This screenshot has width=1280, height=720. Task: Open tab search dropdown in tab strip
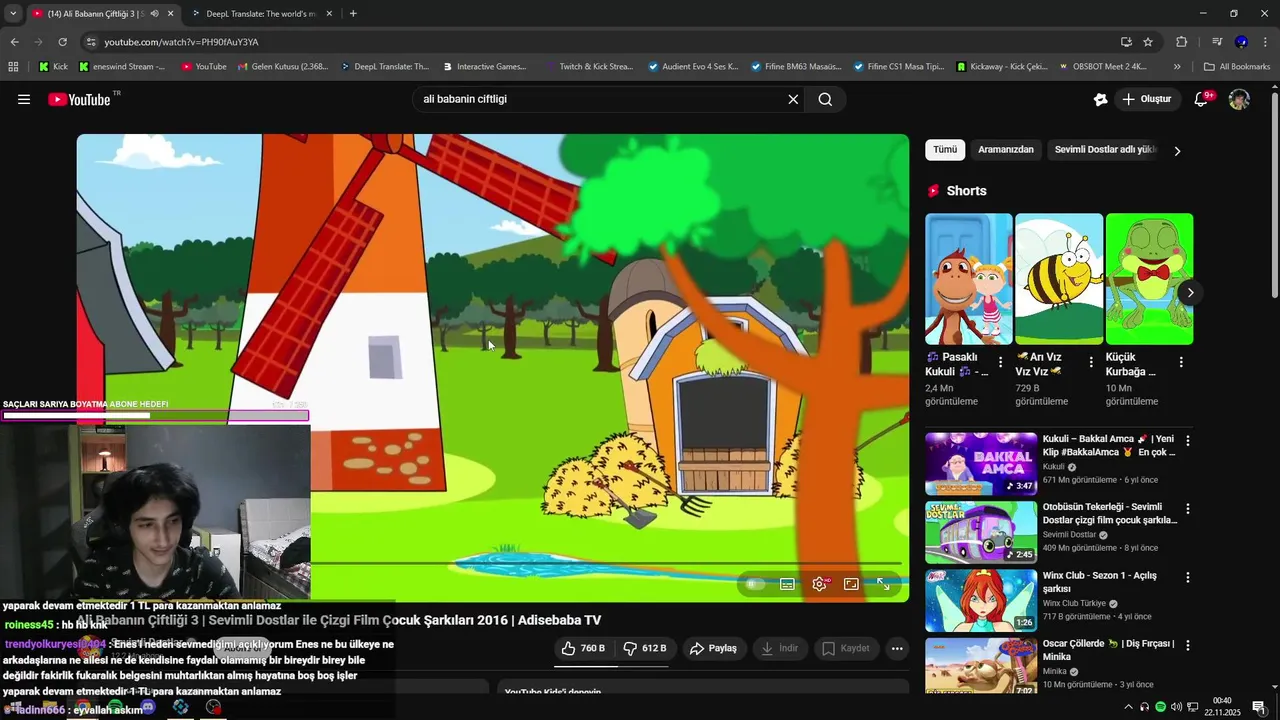pyautogui.click(x=13, y=14)
